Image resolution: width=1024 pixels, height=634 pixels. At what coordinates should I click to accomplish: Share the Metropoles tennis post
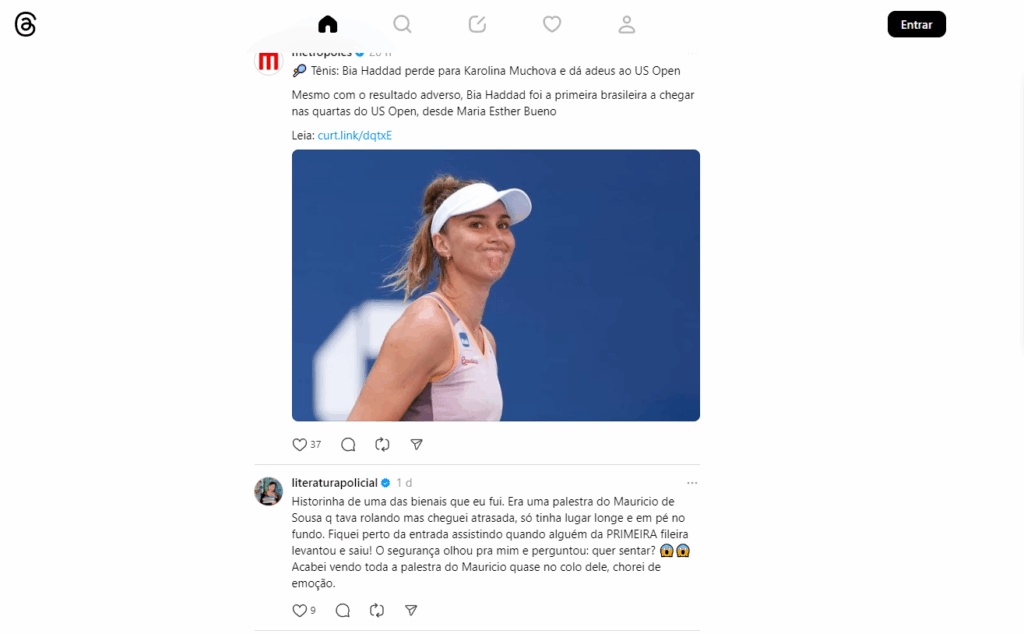coord(416,445)
